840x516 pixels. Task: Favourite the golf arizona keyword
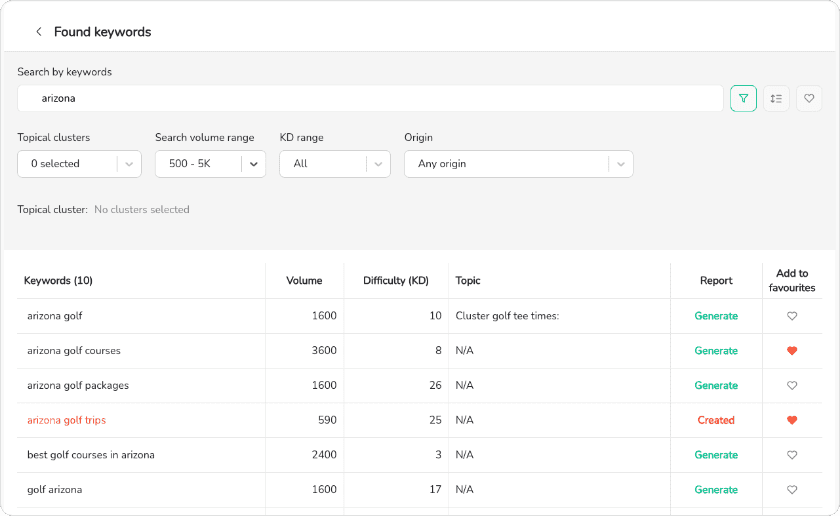click(x=792, y=490)
